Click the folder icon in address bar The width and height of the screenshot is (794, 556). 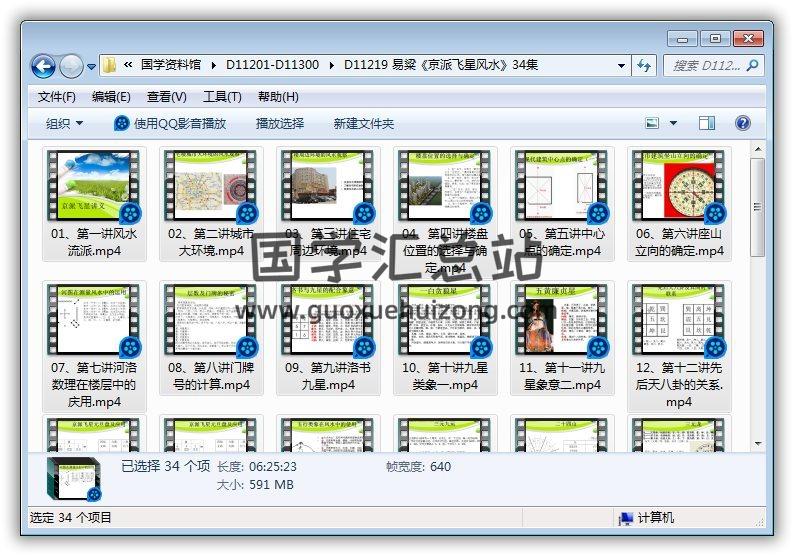(109, 65)
